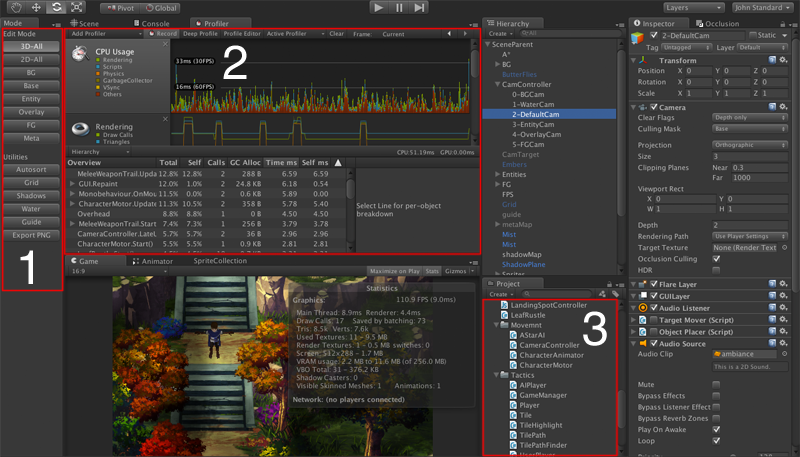Screen dimensions: 800x457
Task: Select the Rotate tool in toolbar
Action: [x=56, y=8]
